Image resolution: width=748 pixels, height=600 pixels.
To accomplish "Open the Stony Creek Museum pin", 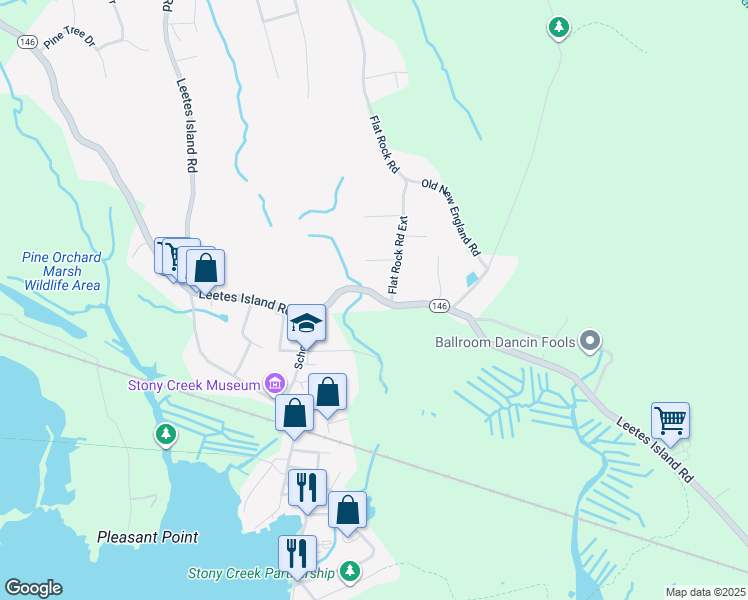I will click(x=275, y=383).
